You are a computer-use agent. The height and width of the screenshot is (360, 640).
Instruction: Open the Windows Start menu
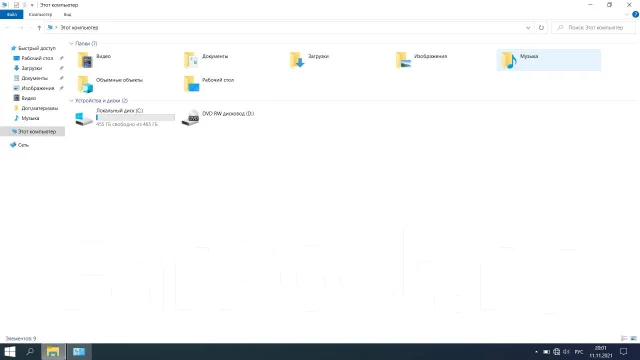(10, 351)
